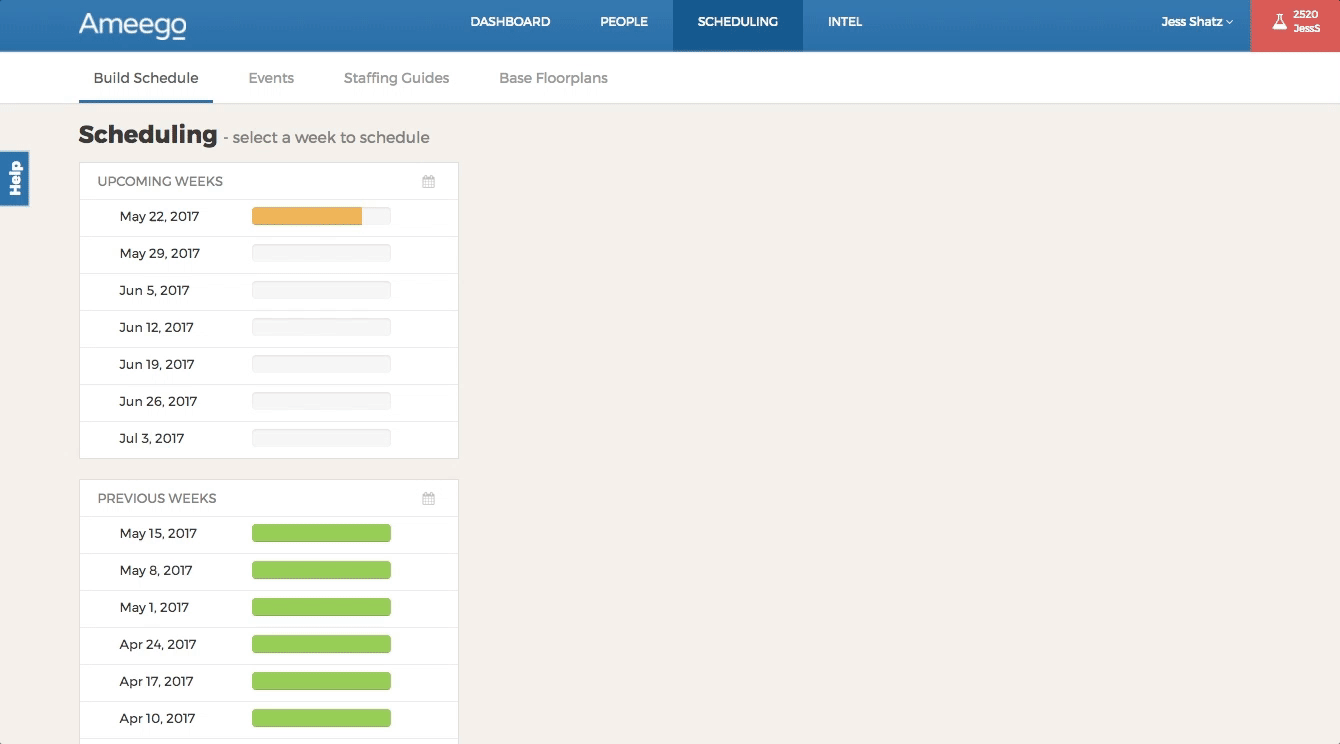Open the People menu

coord(624,22)
